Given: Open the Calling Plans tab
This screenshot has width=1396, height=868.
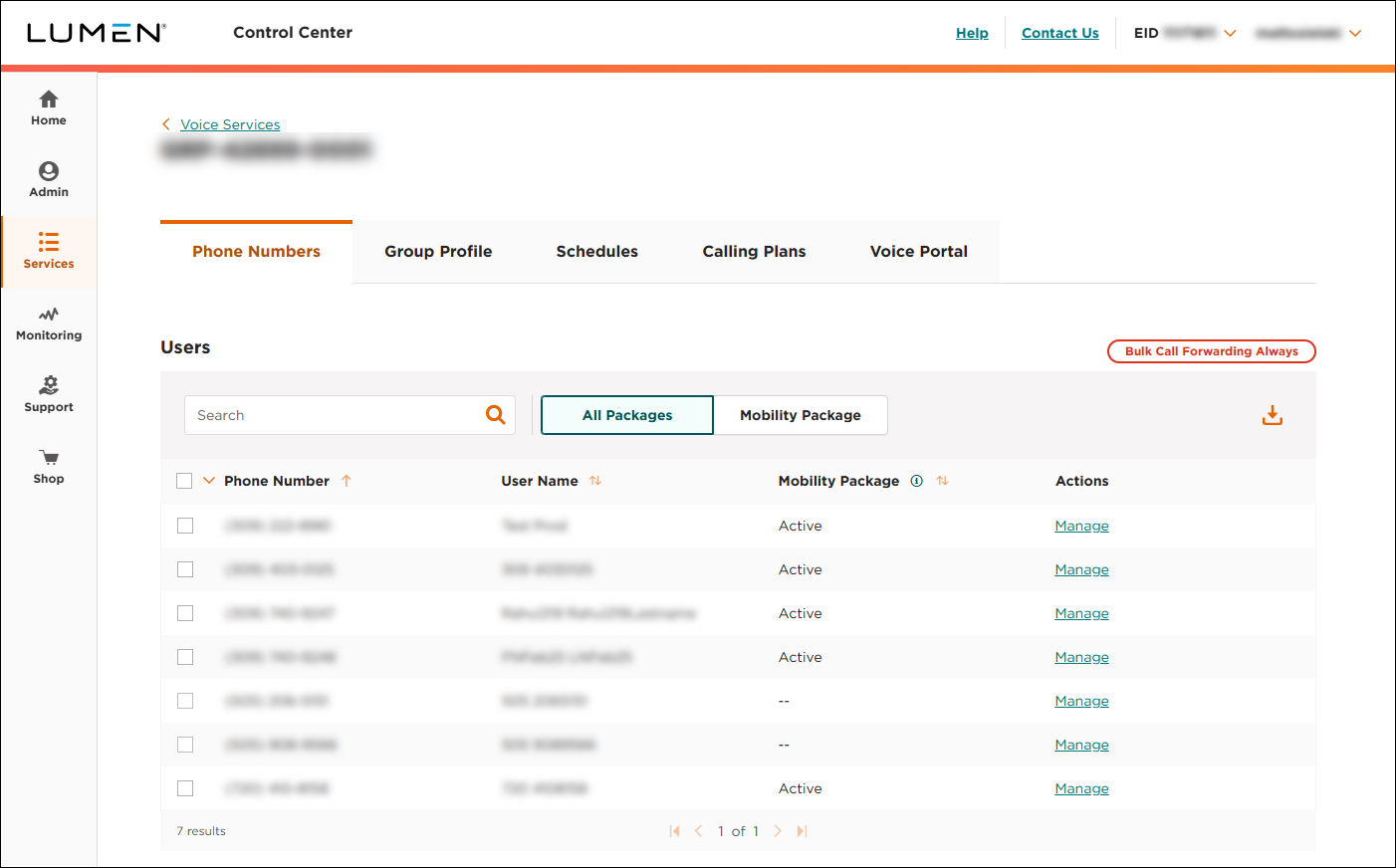Looking at the screenshot, I should click(x=754, y=251).
